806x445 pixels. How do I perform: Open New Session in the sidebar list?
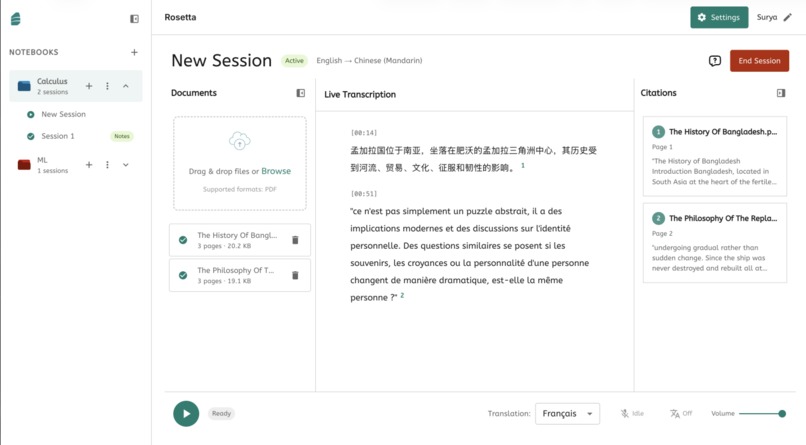coord(63,114)
